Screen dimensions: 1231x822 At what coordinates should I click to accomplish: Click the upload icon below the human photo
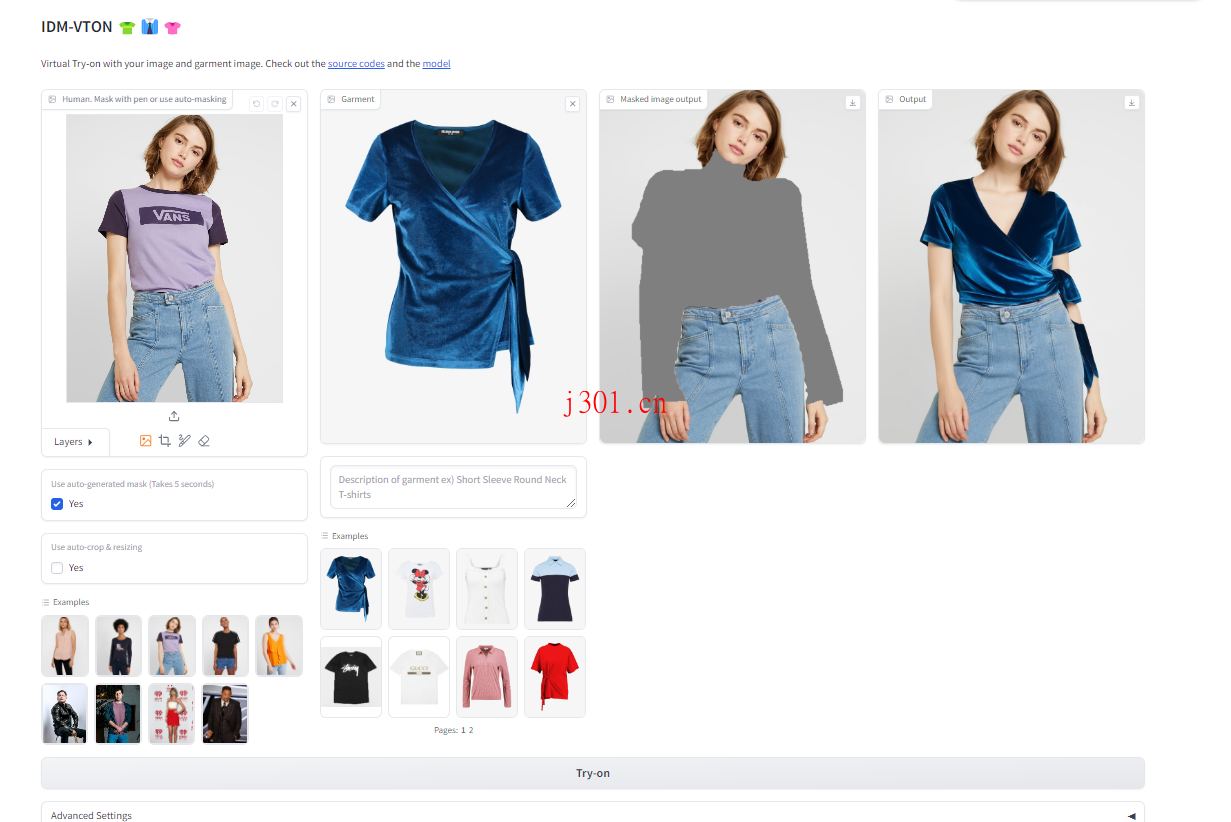(174, 416)
